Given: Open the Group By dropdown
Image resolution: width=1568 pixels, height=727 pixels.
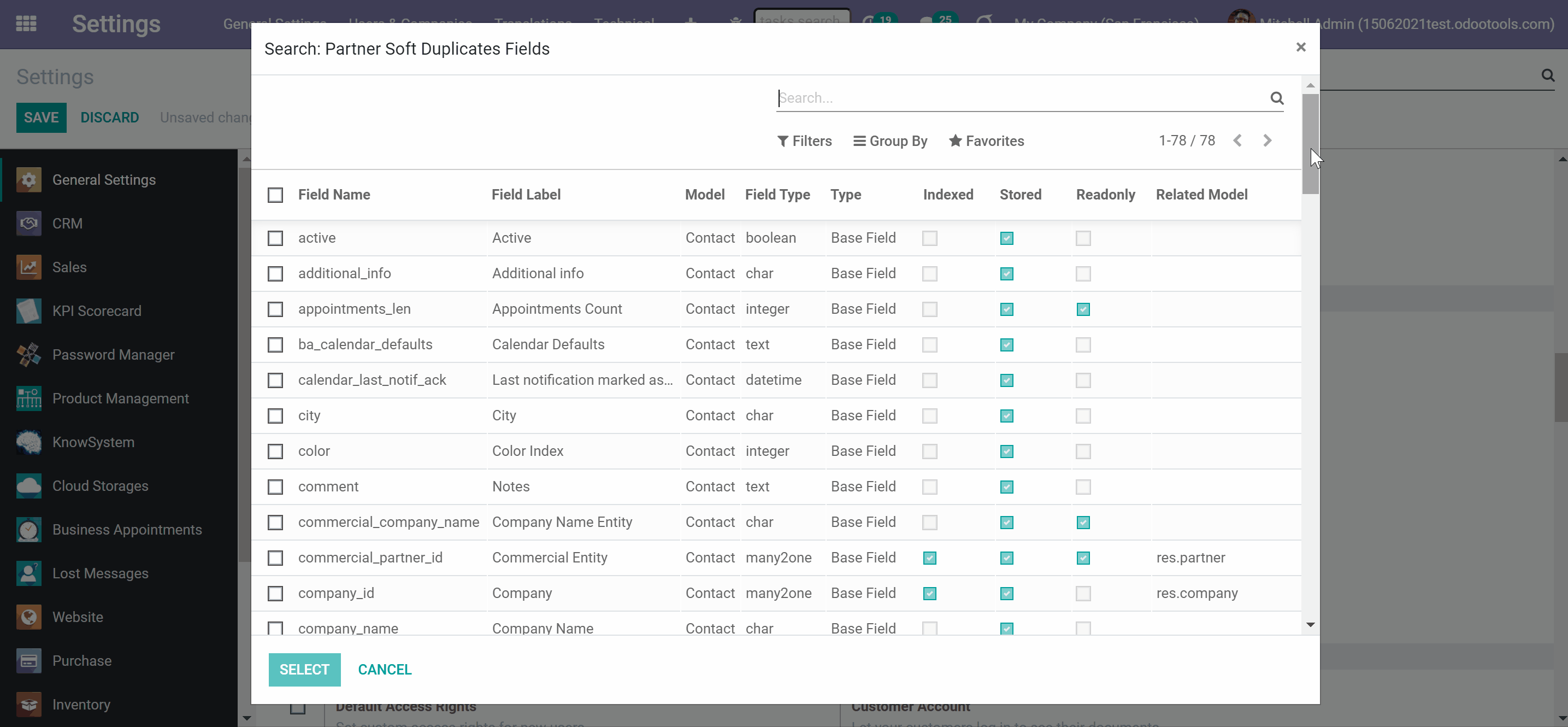Looking at the screenshot, I should coord(890,140).
